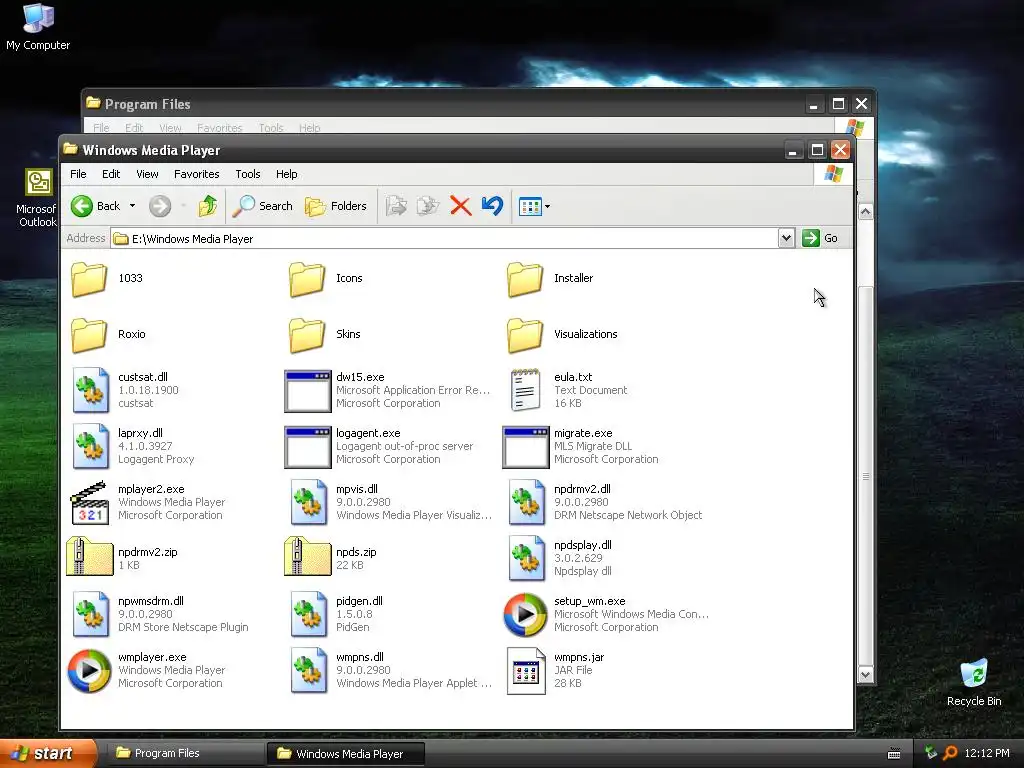1024x768 pixels.
Task: Click the red Delete icon
Action: 460,206
